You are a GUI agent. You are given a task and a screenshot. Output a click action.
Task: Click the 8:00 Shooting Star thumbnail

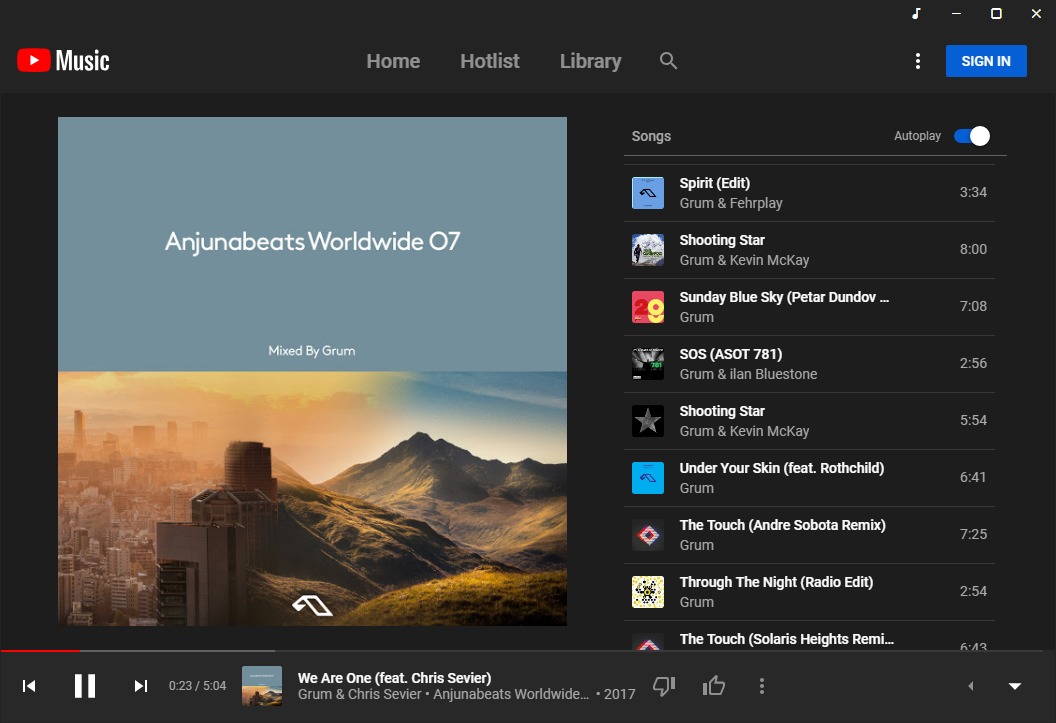648,250
